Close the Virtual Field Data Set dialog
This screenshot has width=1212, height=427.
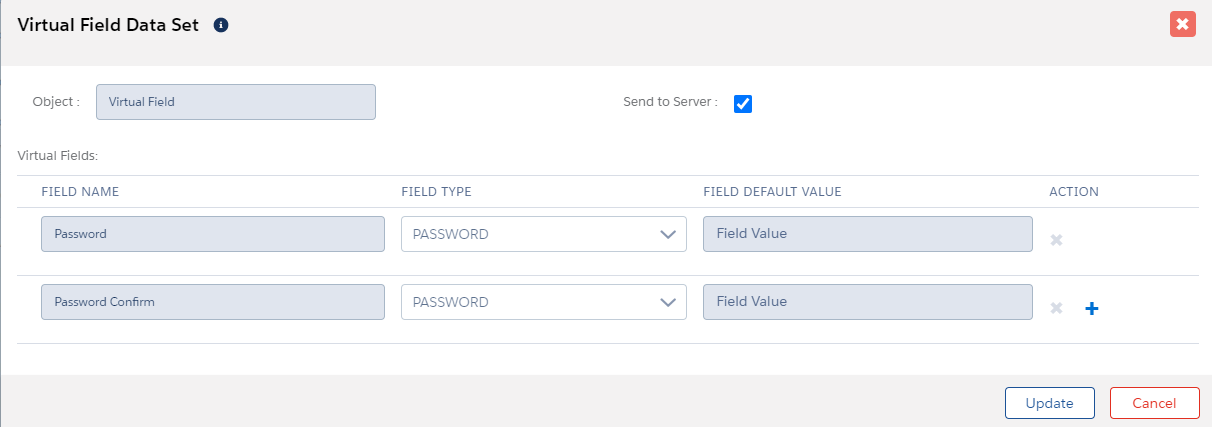pos(1182,25)
